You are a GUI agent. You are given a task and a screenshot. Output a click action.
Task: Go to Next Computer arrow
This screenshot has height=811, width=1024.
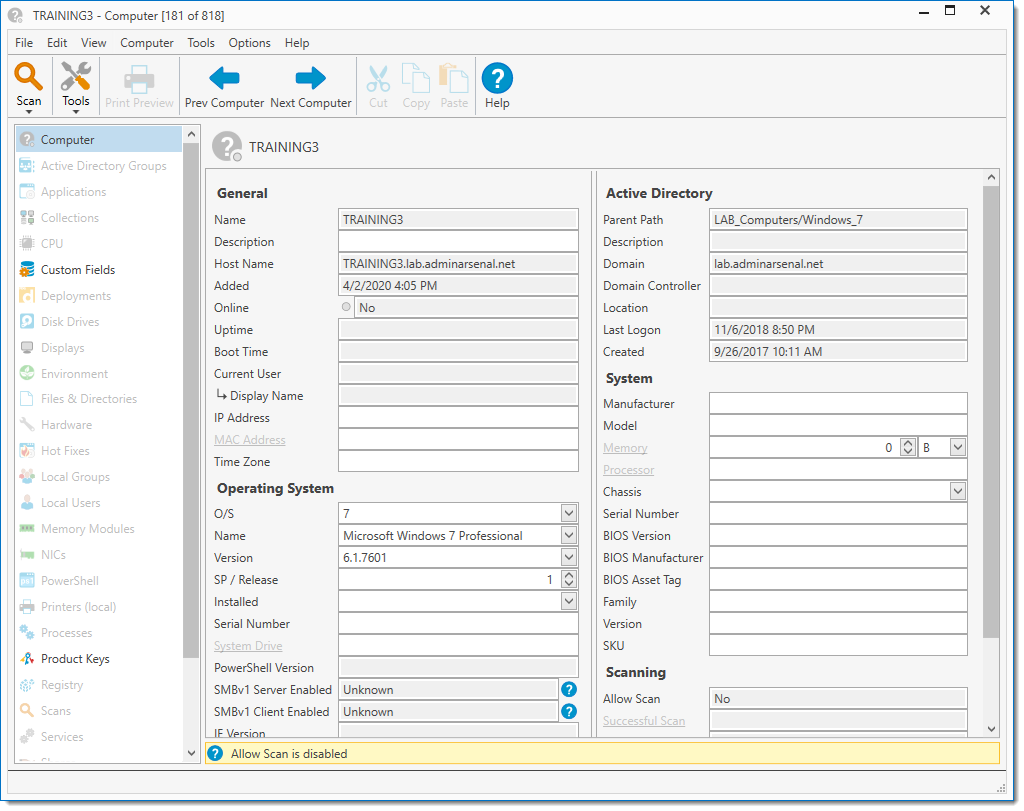(x=311, y=78)
